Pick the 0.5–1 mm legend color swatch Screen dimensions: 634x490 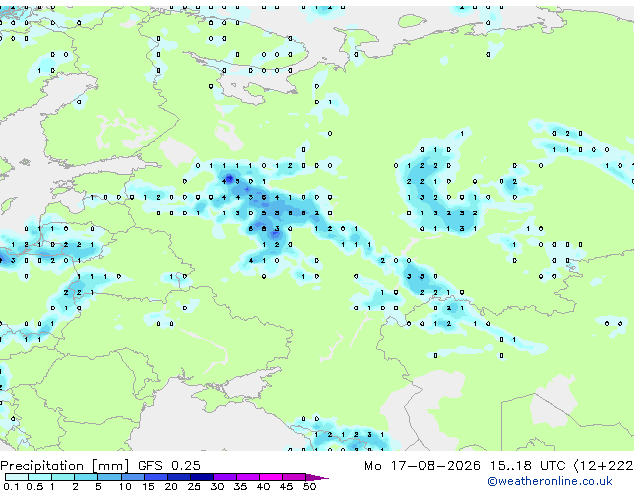pos(40,477)
